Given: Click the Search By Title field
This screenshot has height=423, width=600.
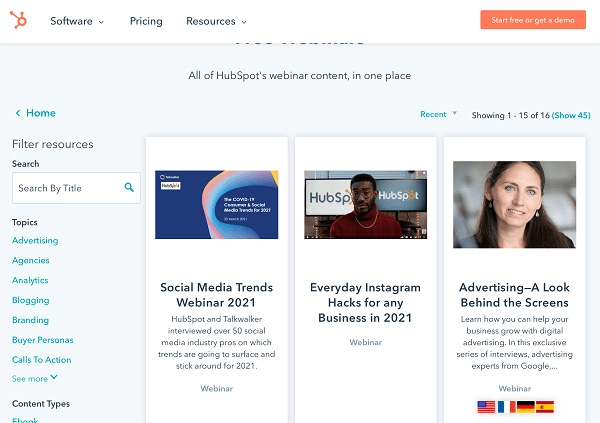Looking at the screenshot, I should (76, 188).
